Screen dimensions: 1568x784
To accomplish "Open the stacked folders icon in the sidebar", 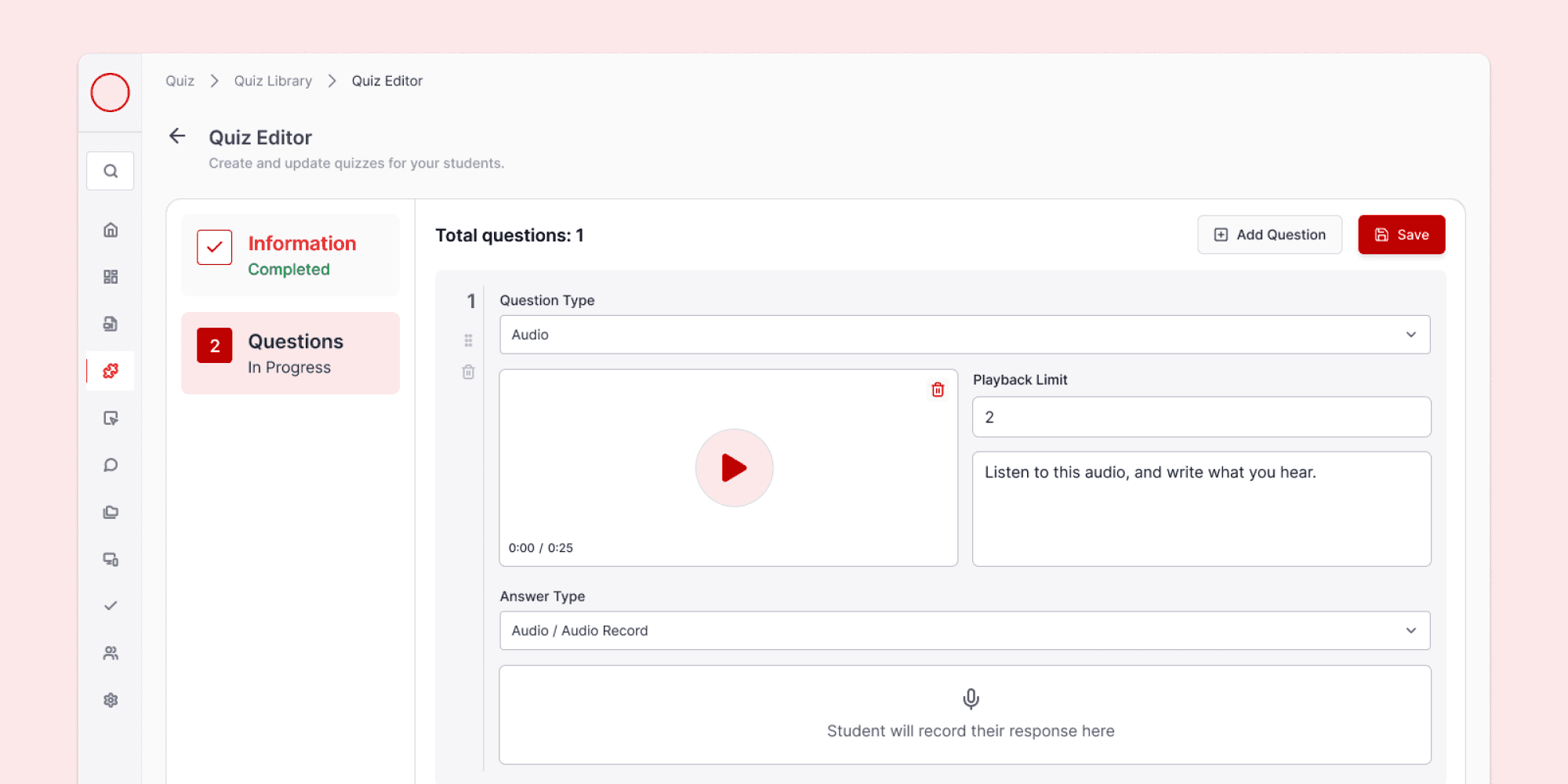I will (111, 512).
